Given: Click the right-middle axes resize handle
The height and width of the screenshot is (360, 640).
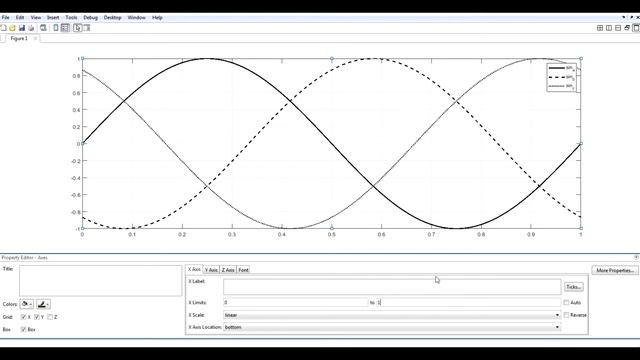Looking at the screenshot, I should (x=581, y=144).
